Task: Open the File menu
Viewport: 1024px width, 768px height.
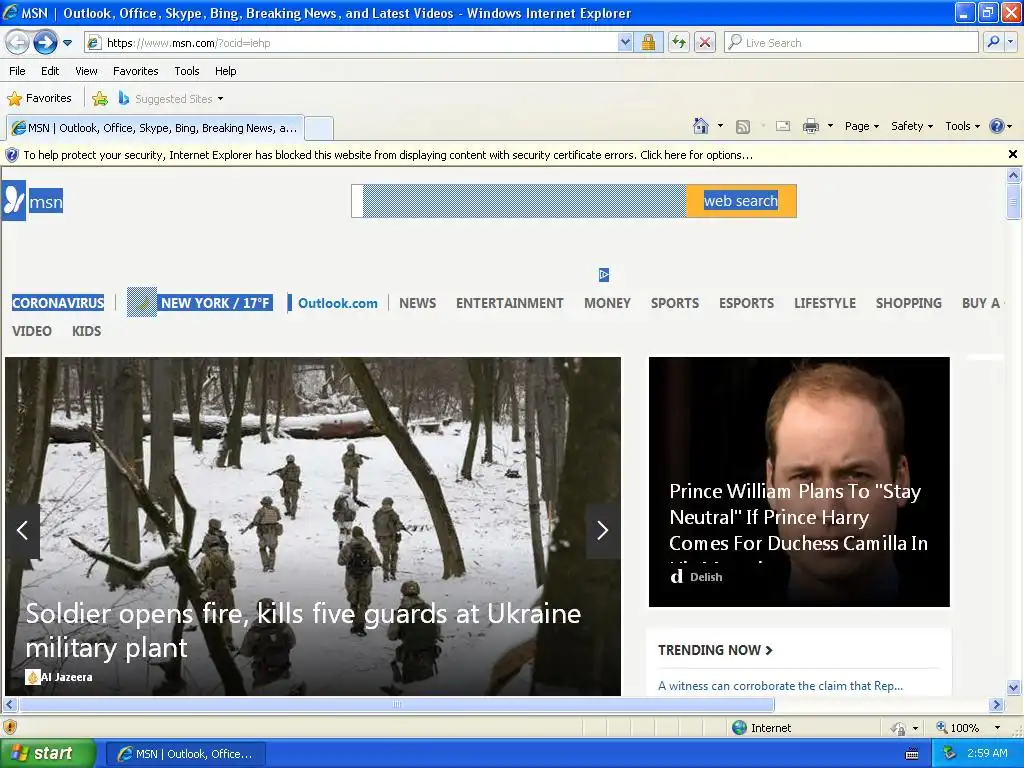Action: click(18, 71)
